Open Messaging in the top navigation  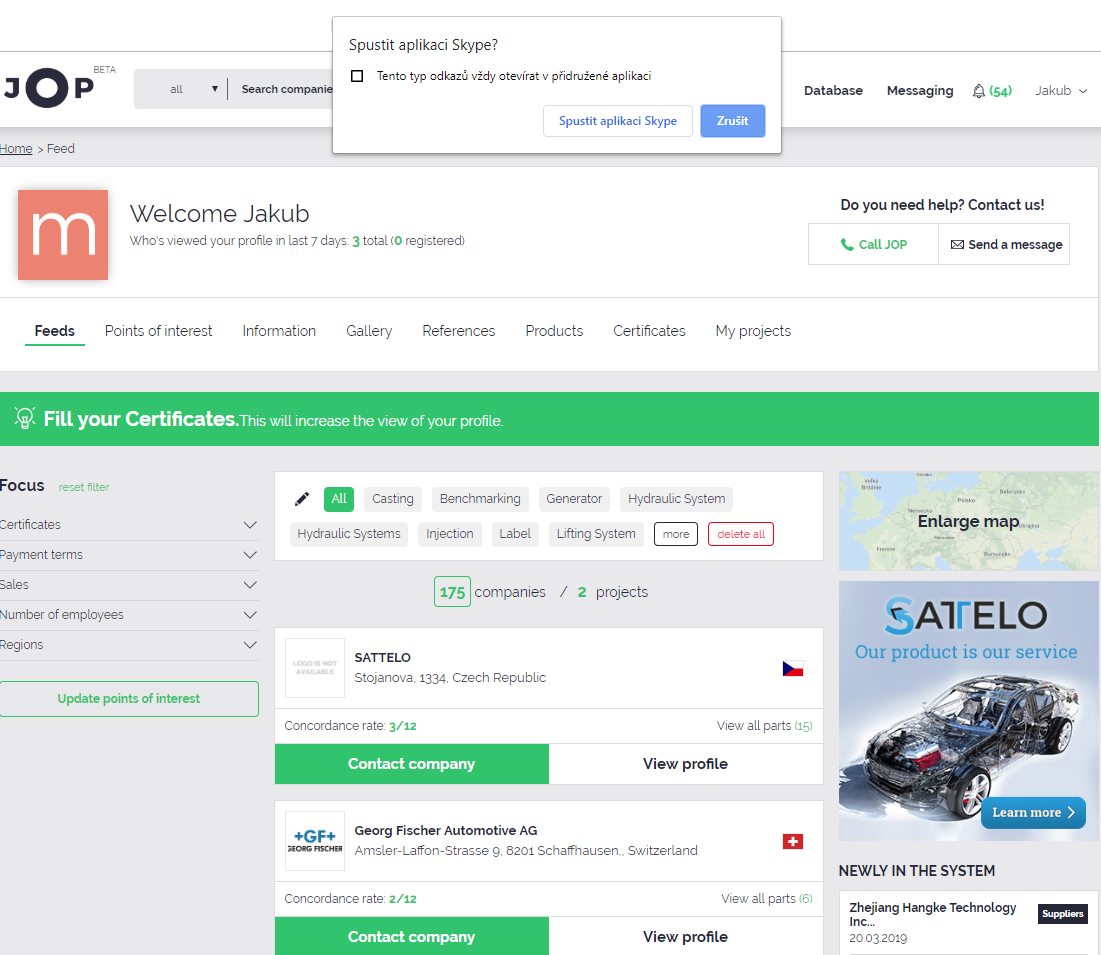(920, 91)
